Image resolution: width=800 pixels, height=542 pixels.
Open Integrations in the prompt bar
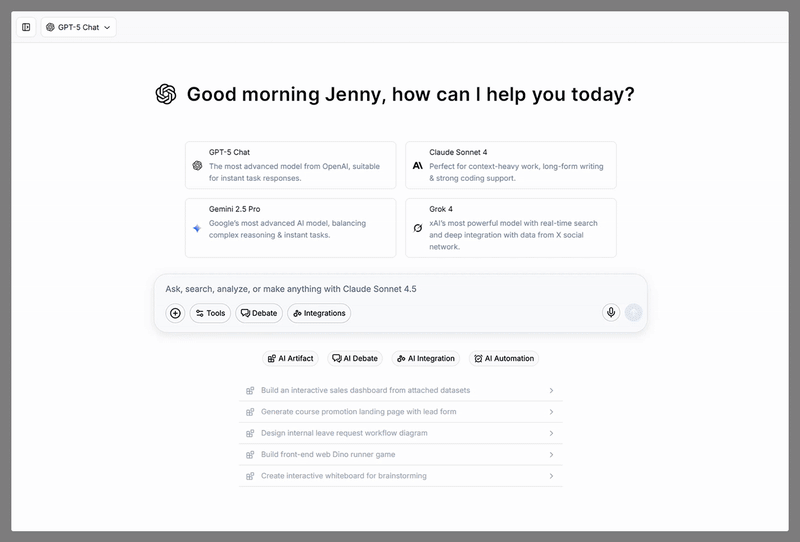[319, 313]
